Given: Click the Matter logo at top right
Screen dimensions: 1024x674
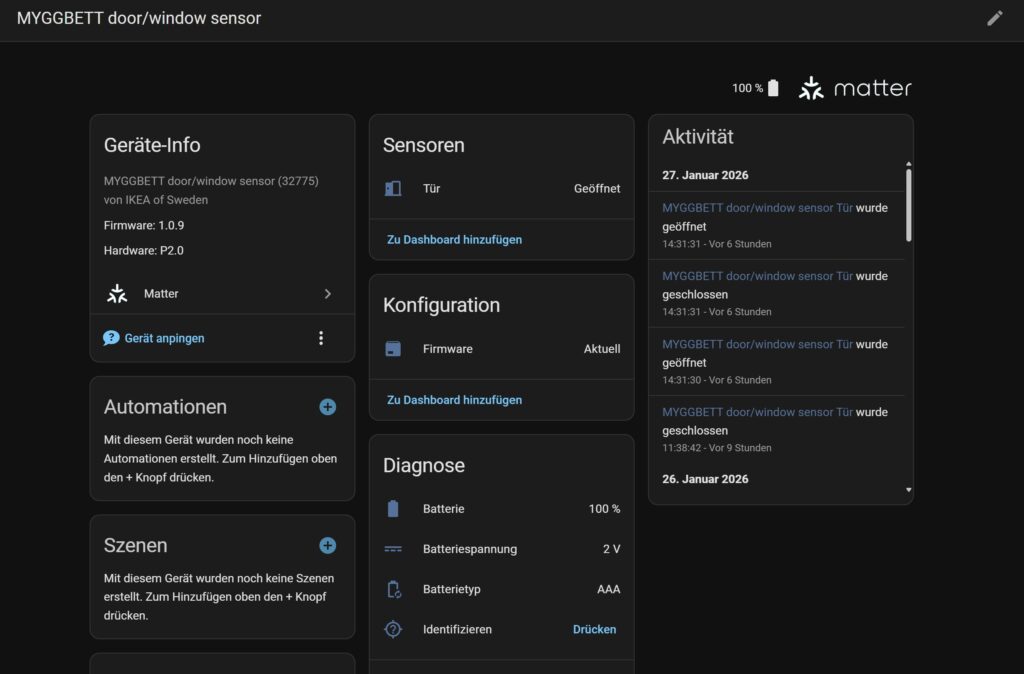Looking at the screenshot, I should (x=855, y=88).
